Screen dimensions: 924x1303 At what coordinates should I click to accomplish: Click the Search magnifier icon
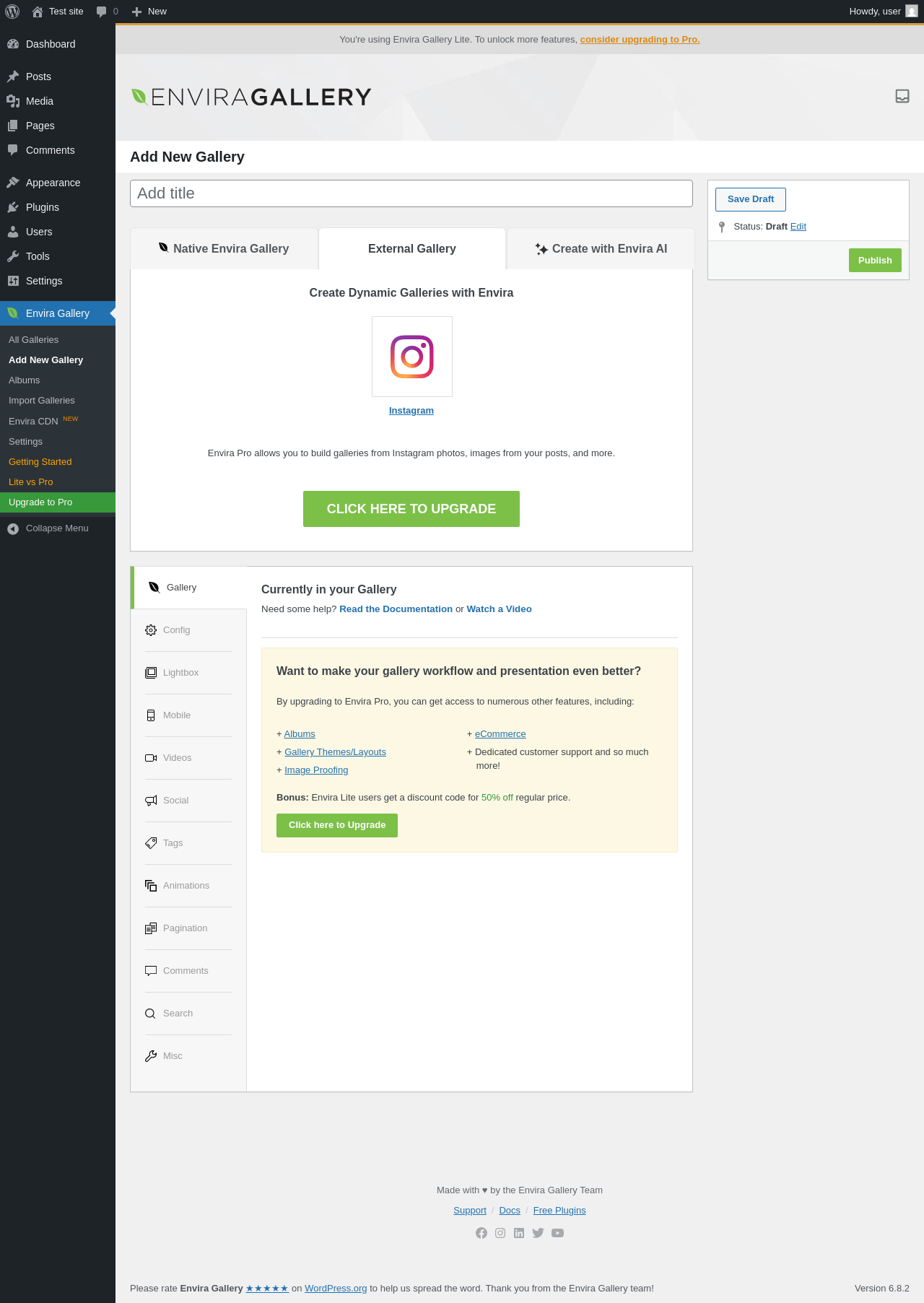pos(150,1014)
